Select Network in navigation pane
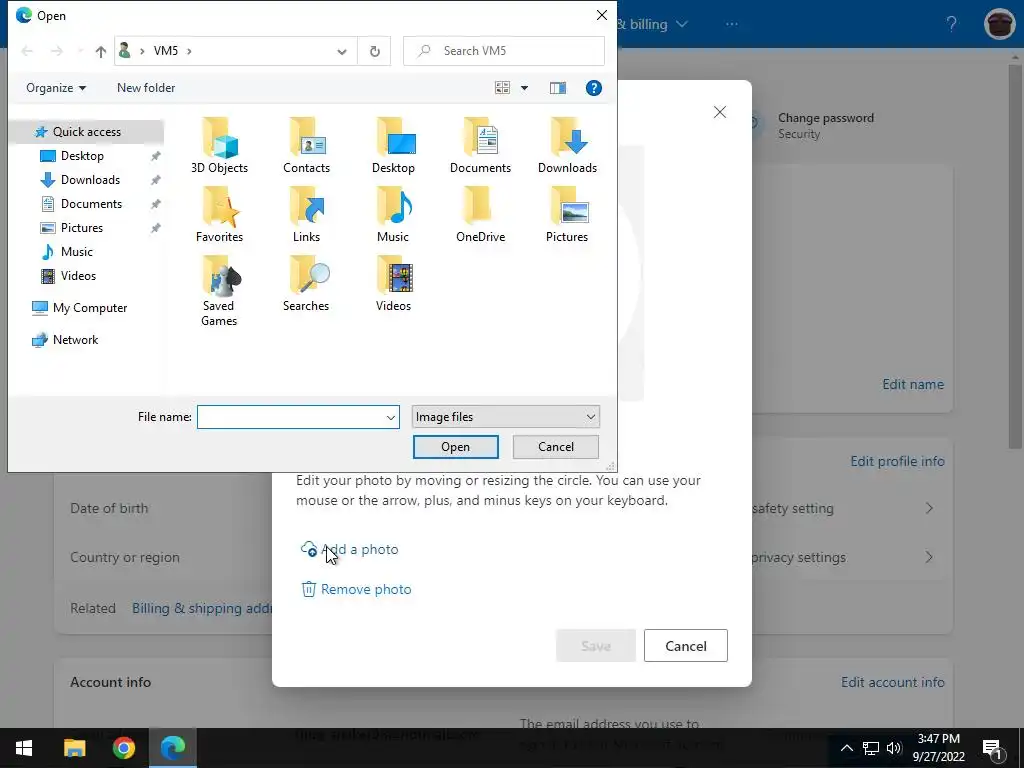 point(75,340)
